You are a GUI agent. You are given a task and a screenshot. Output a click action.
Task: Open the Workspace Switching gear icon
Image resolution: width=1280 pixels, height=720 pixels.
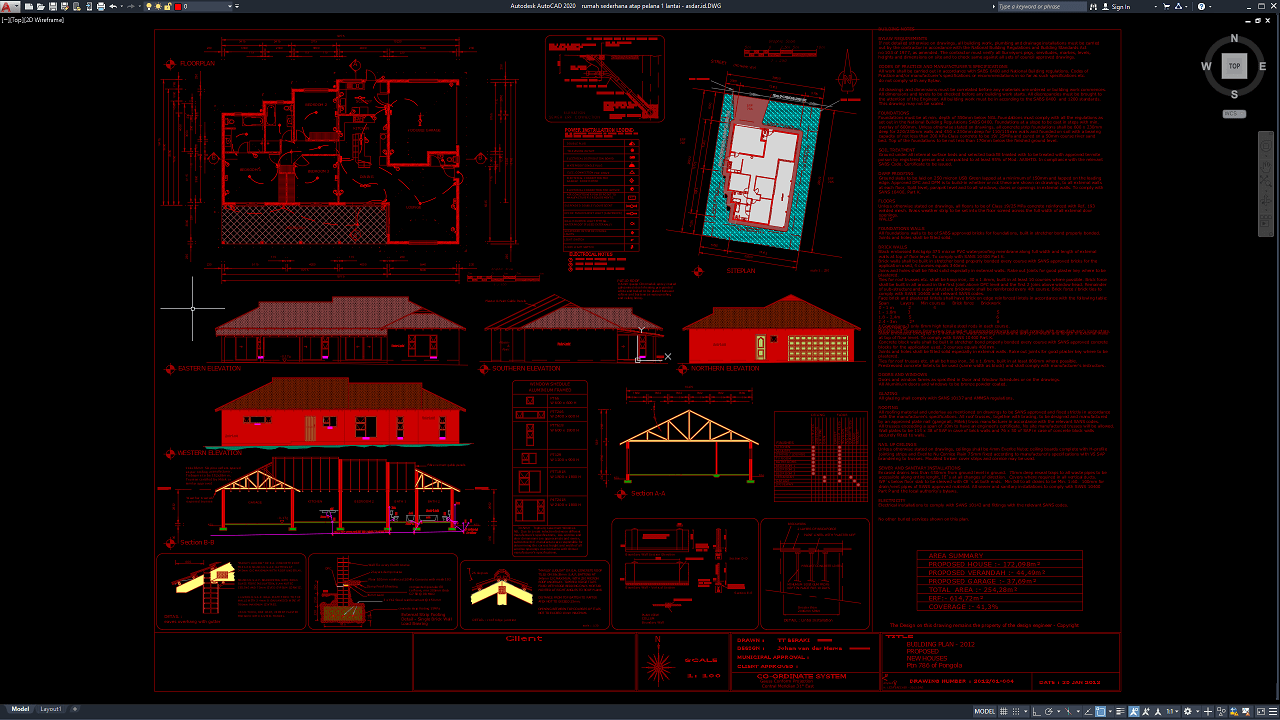pyautogui.click(x=1185, y=711)
